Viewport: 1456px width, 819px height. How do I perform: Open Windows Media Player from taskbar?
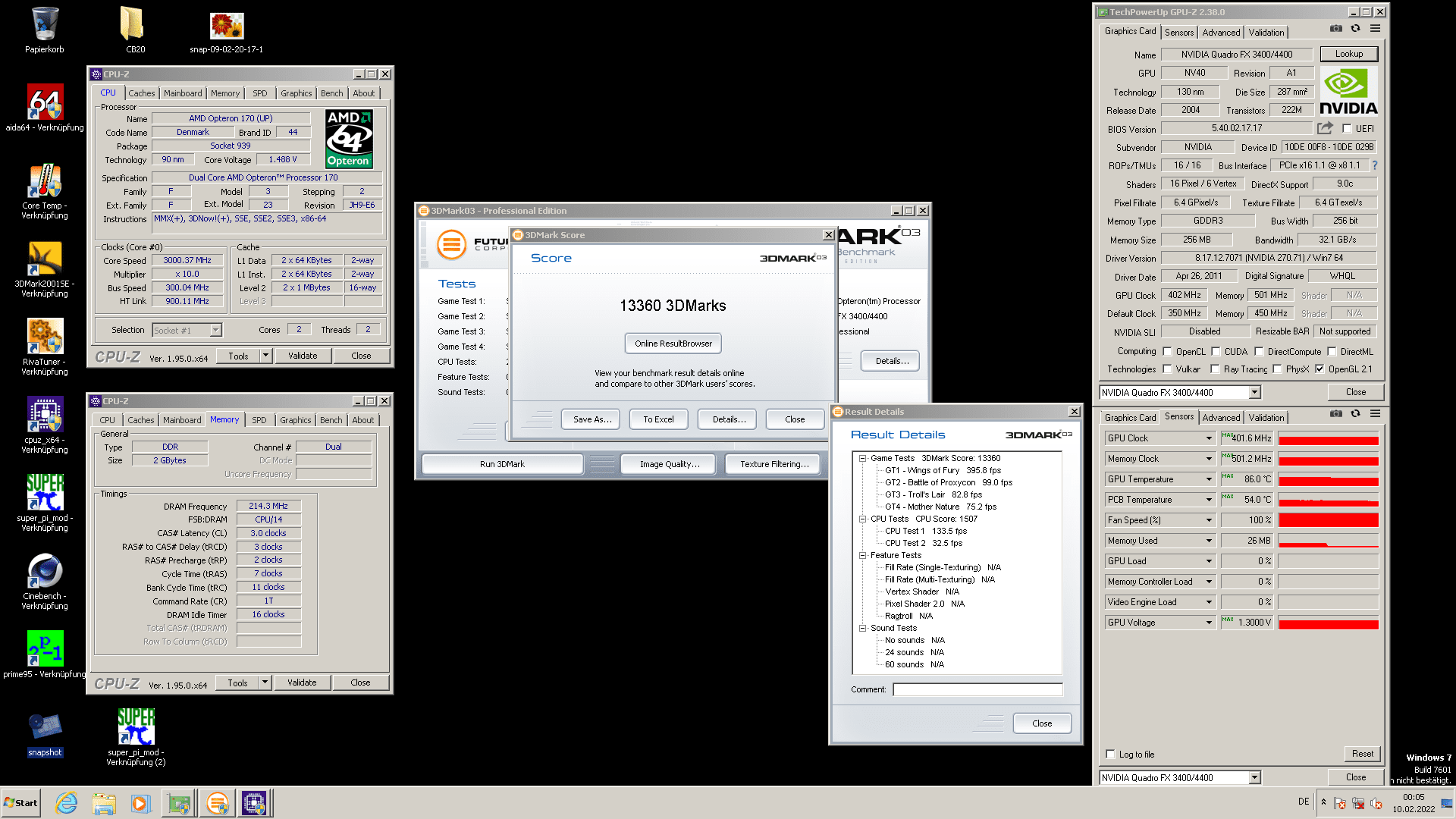[x=140, y=803]
